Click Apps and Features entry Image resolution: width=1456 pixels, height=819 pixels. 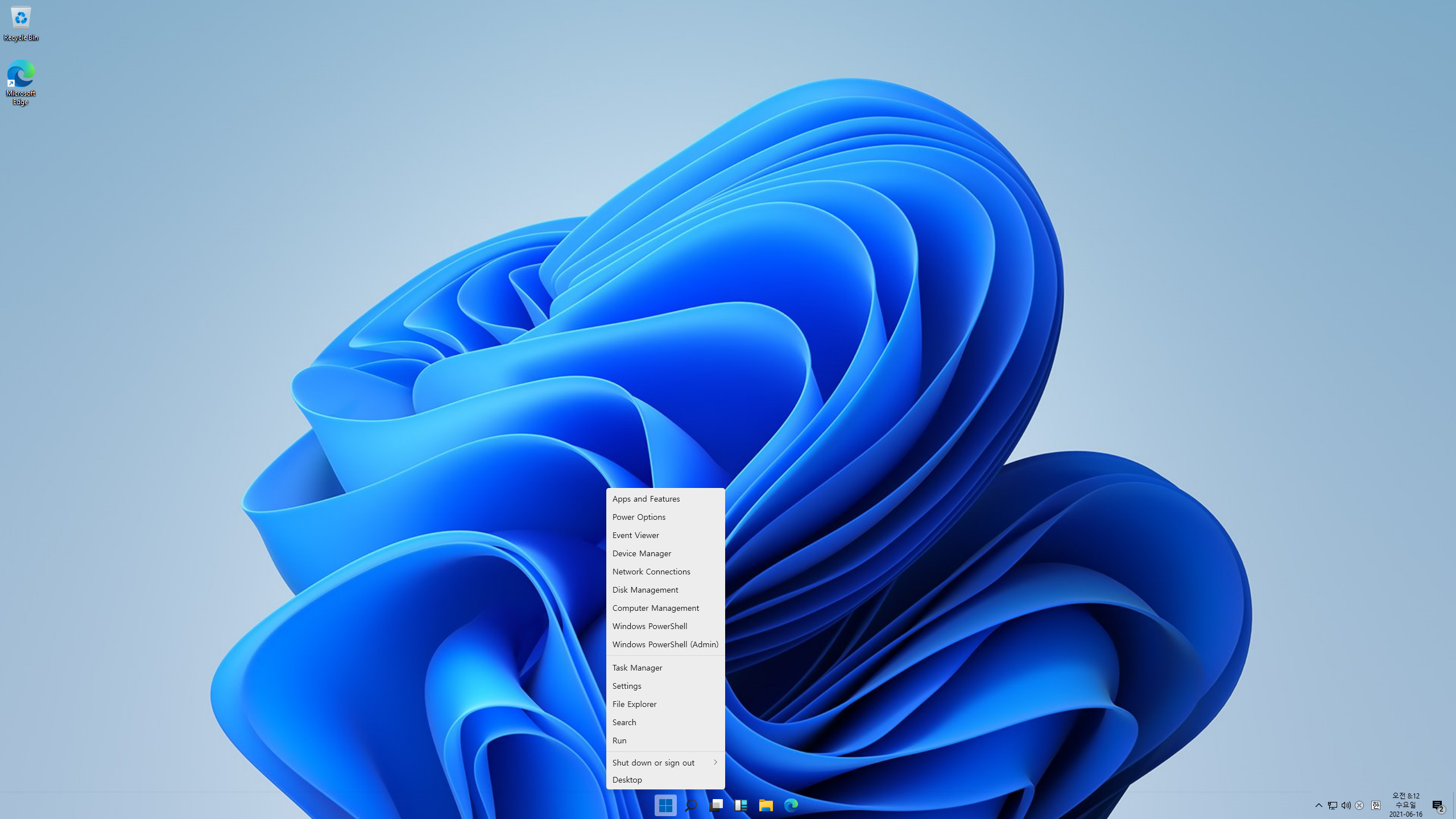(x=646, y=499)
